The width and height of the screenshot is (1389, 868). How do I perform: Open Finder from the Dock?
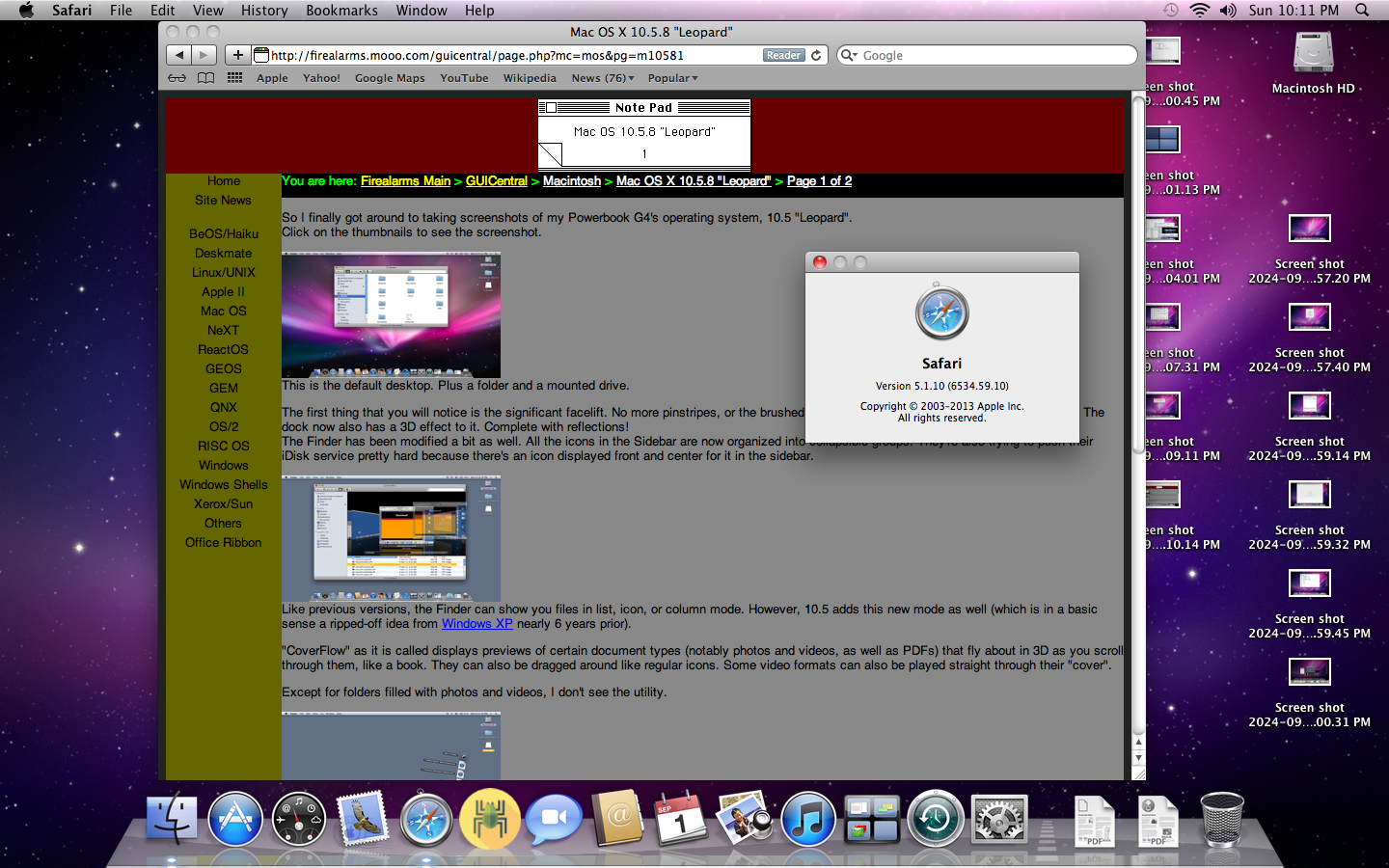[172, 819]
